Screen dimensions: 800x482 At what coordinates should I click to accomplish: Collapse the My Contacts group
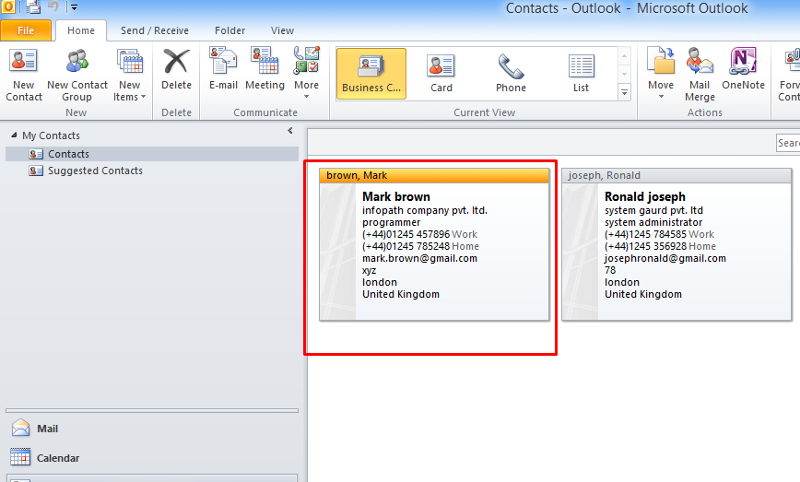point(14,135)
